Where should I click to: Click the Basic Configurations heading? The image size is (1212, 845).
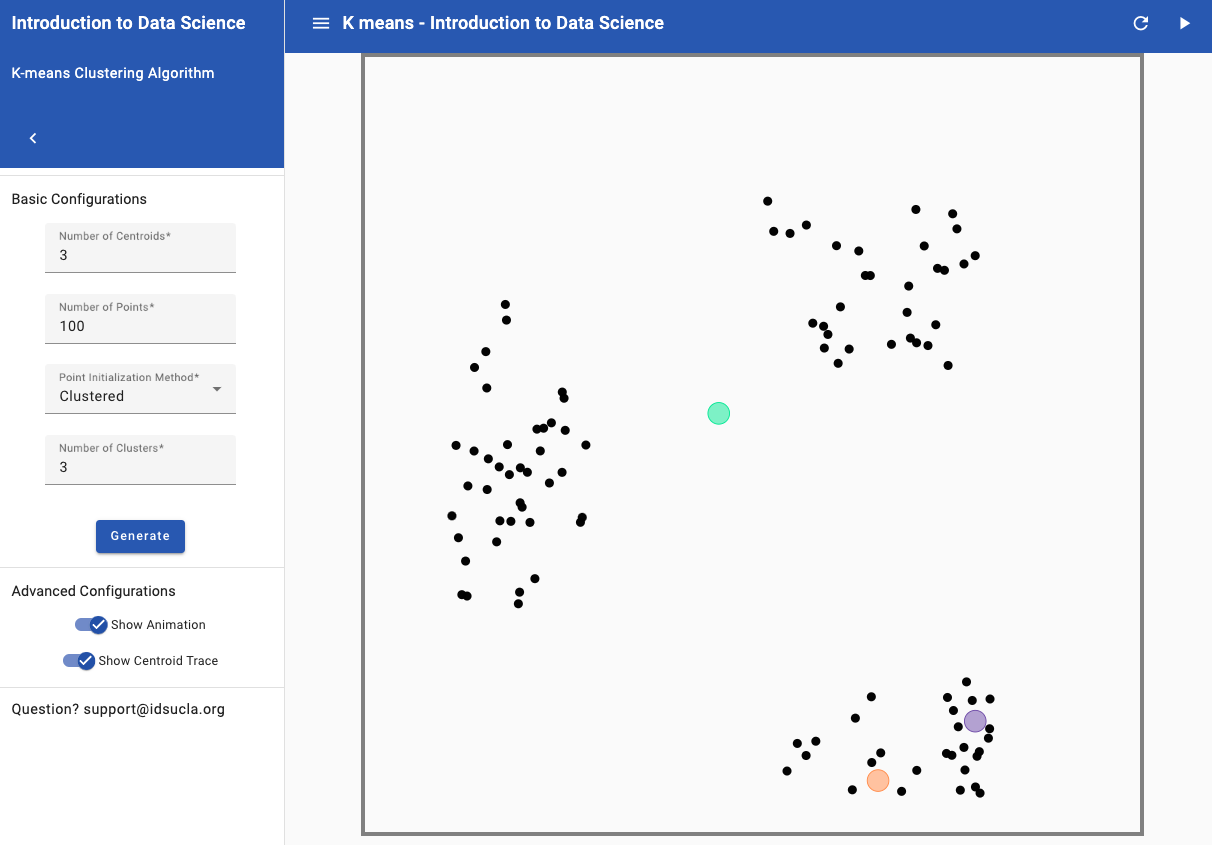point(79,199)
